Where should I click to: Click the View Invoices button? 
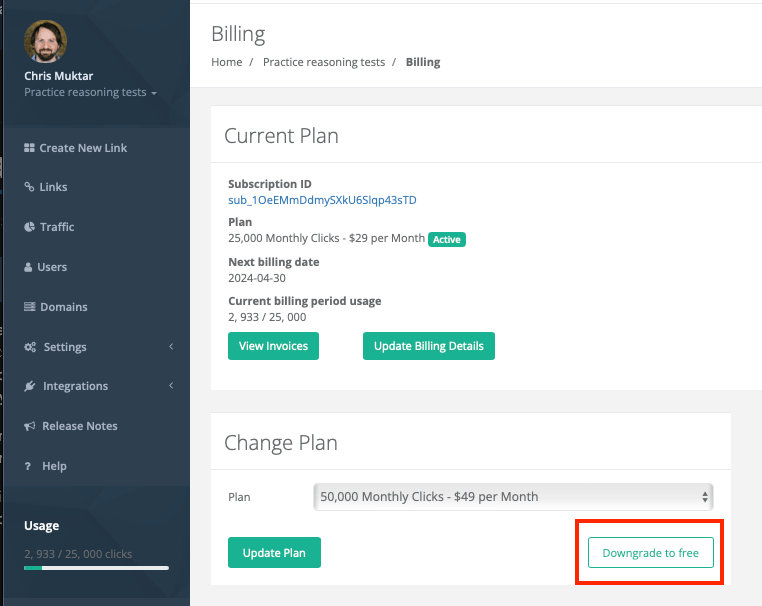point(273,346)
